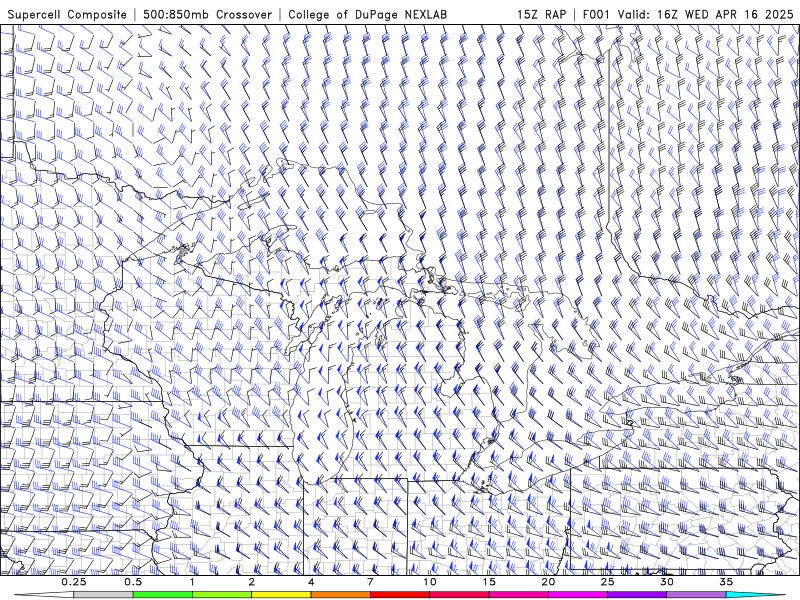Click the yellow-green 1–2 color segment

tap(222, 595)
